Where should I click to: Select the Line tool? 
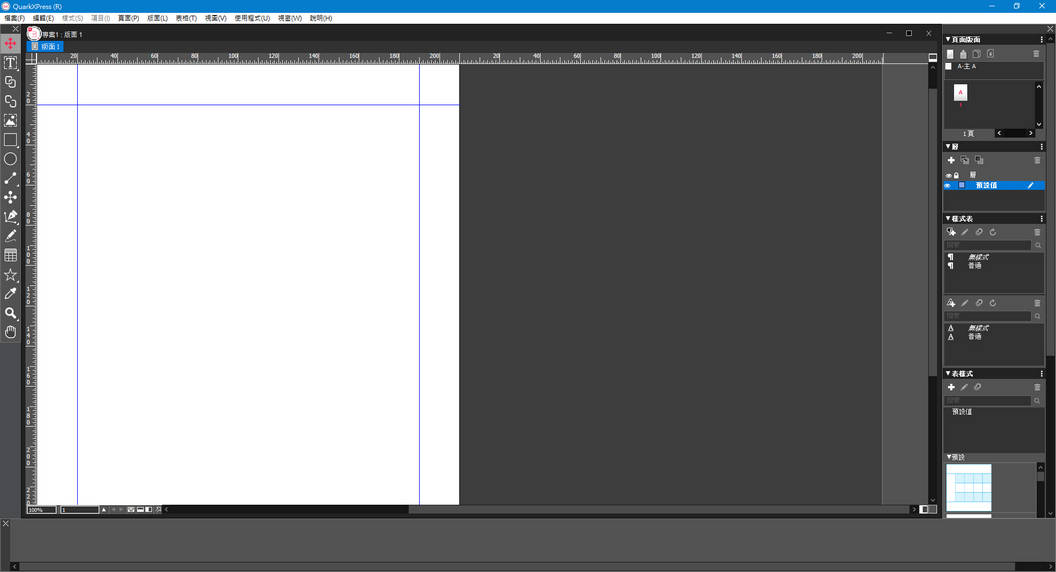click(x=10, y=179)
